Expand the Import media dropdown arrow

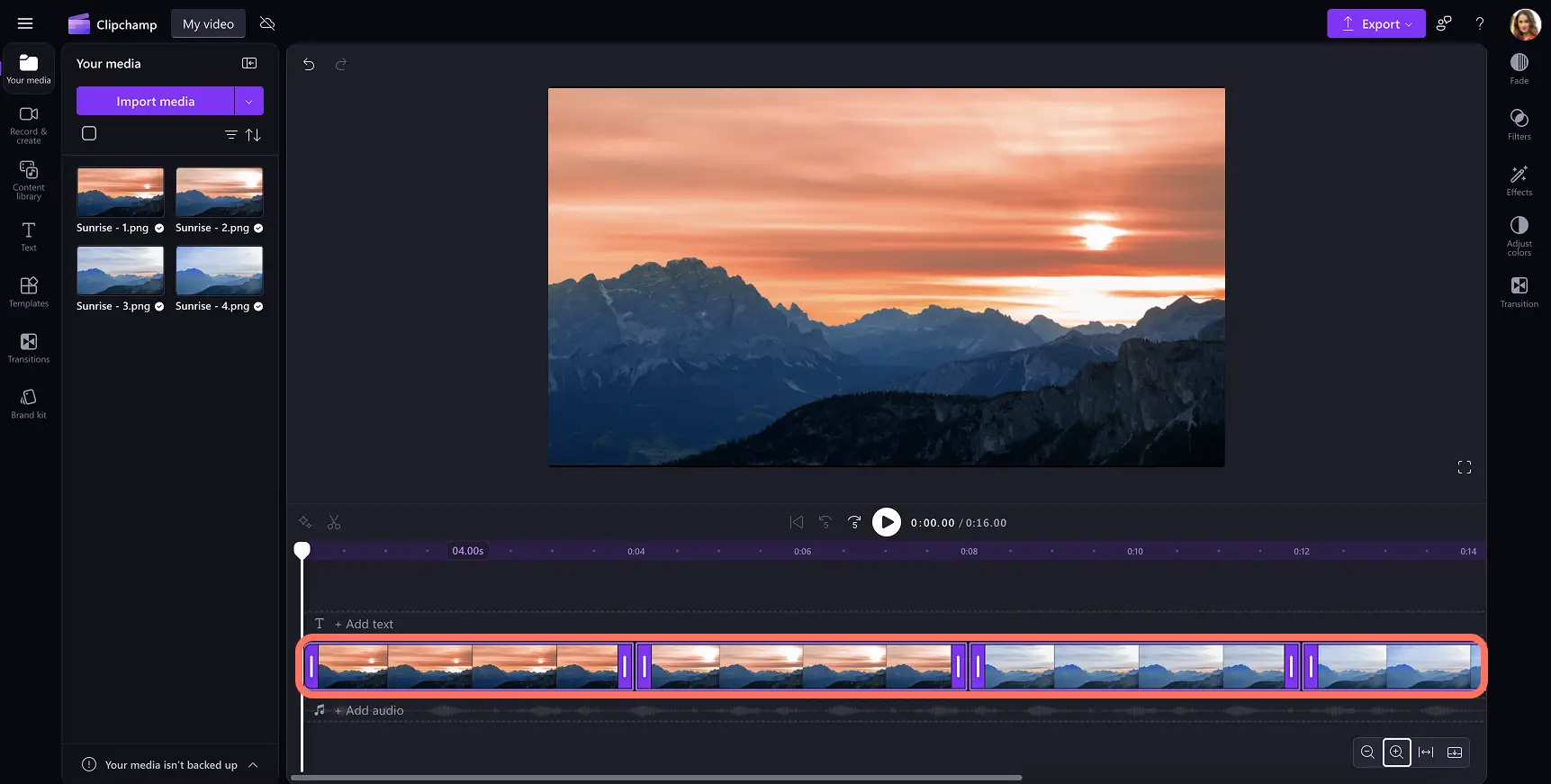(249, 101)
